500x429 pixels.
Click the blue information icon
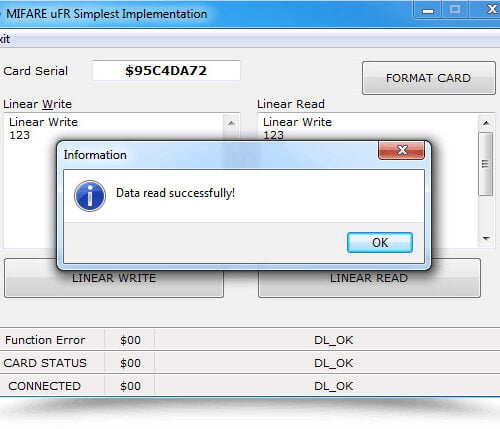pyautogui.click(x=90, y=196)
